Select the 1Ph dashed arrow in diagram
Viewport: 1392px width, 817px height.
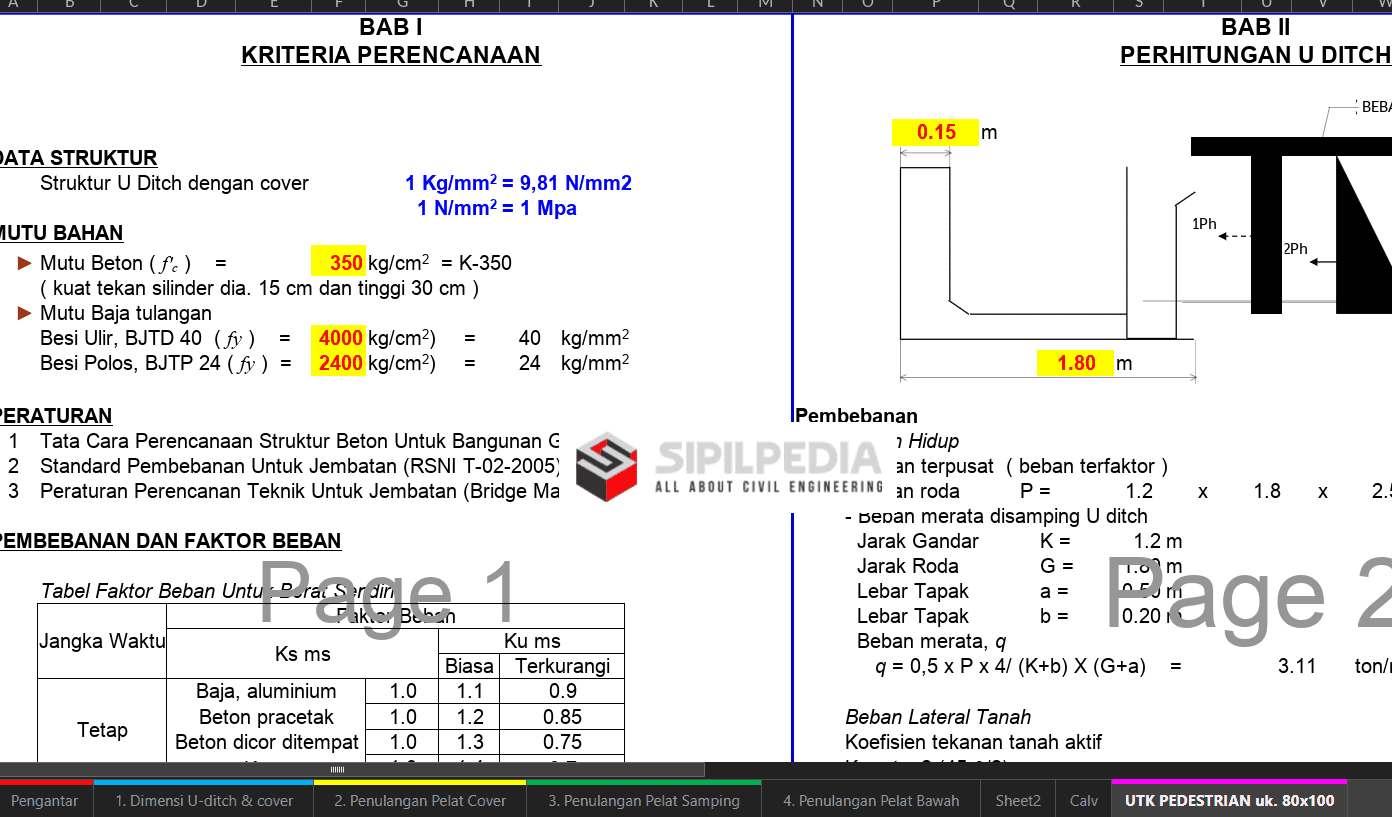coord(1235,236)
